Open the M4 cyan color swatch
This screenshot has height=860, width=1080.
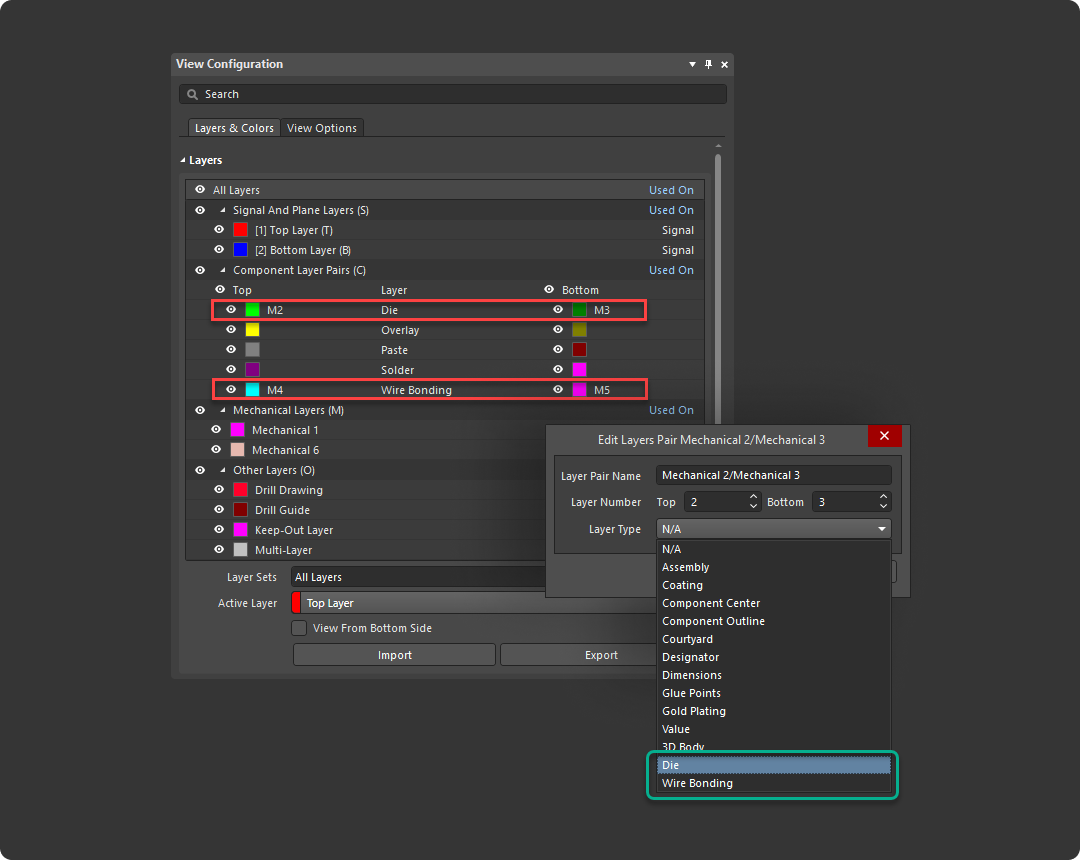(253, 390)
